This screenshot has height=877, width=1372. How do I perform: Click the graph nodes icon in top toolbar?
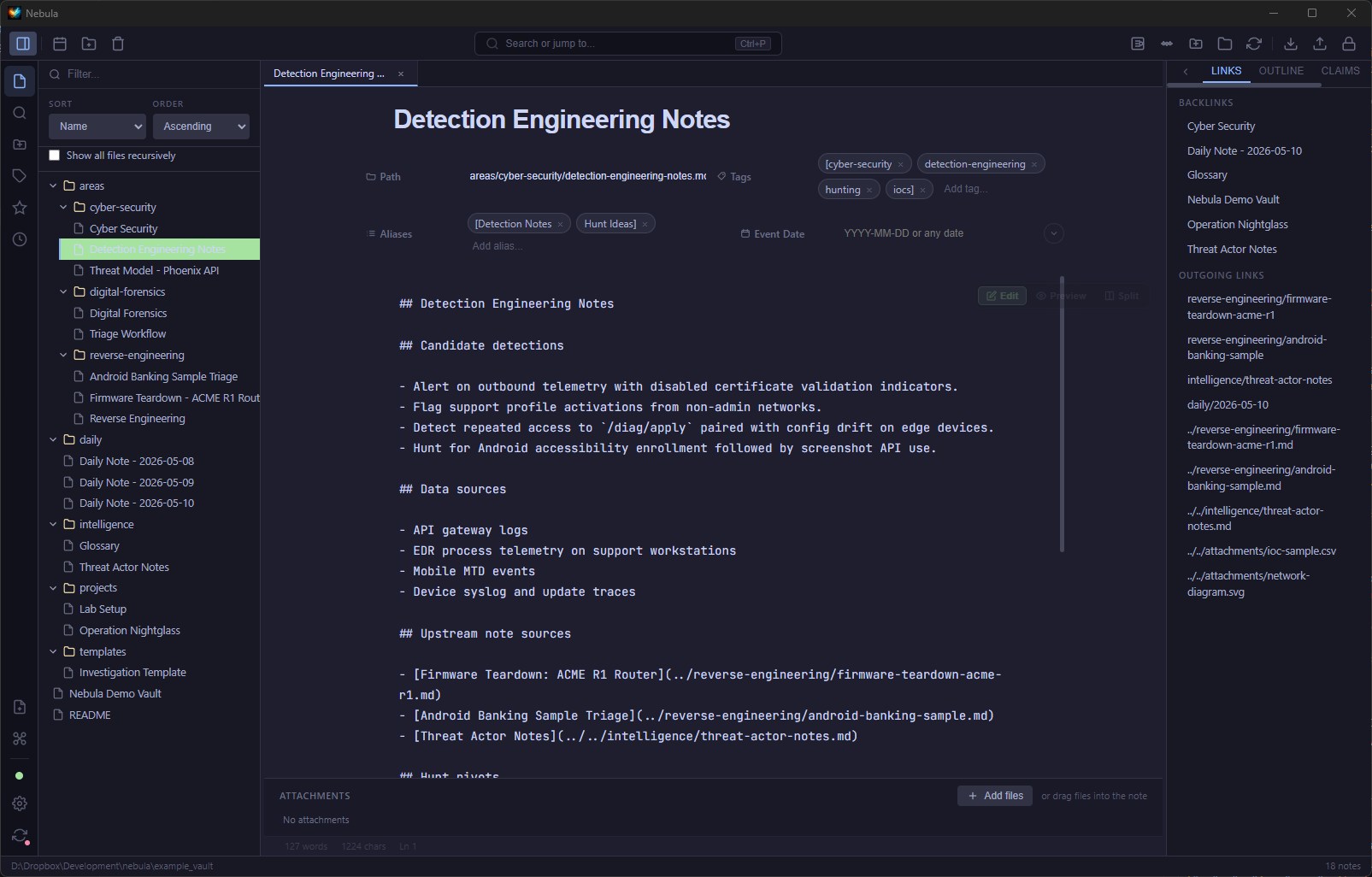pos(1167,44)
